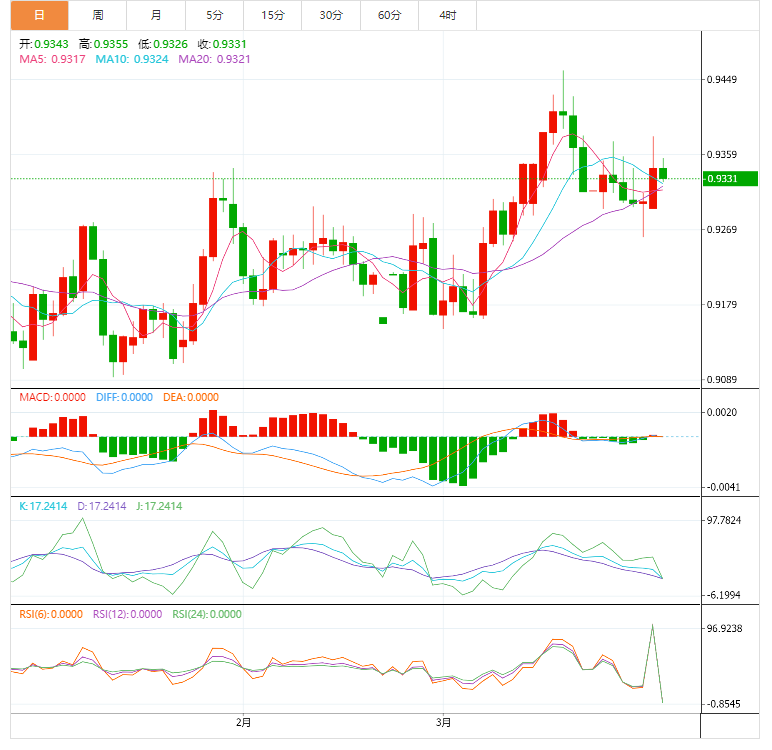Choose the 60分 interval tab

point(390,15)
